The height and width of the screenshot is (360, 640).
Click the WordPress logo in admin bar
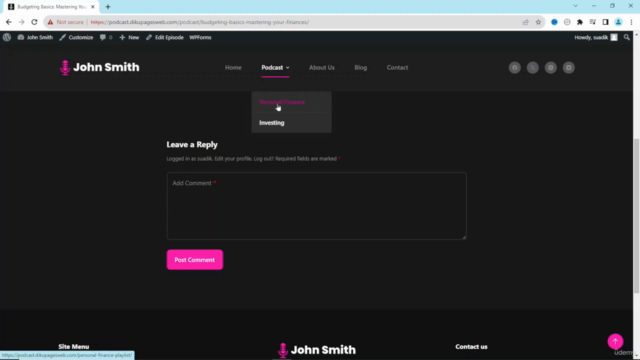[7, 37]
